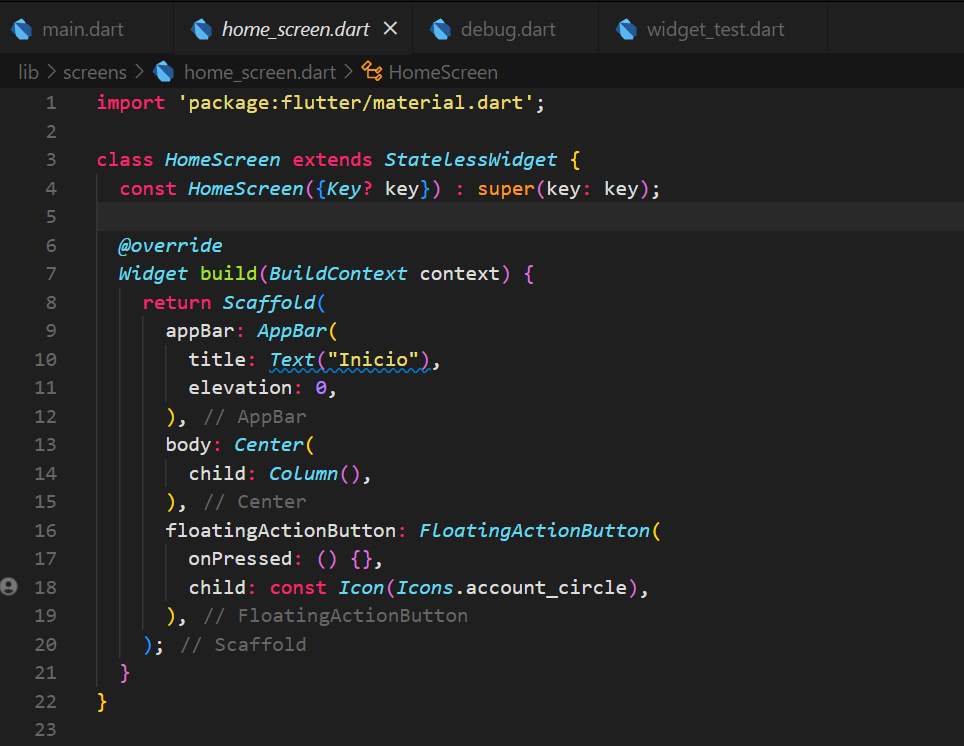Viewport: 964px width, 746px height.
Task: Switch to the main.dart tab
Action: 83,30
